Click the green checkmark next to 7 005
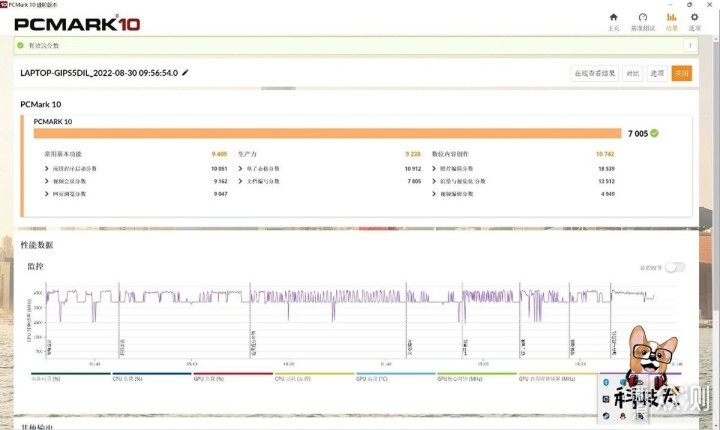This screenshot has height=430, width=720. (x=654, y=133)
